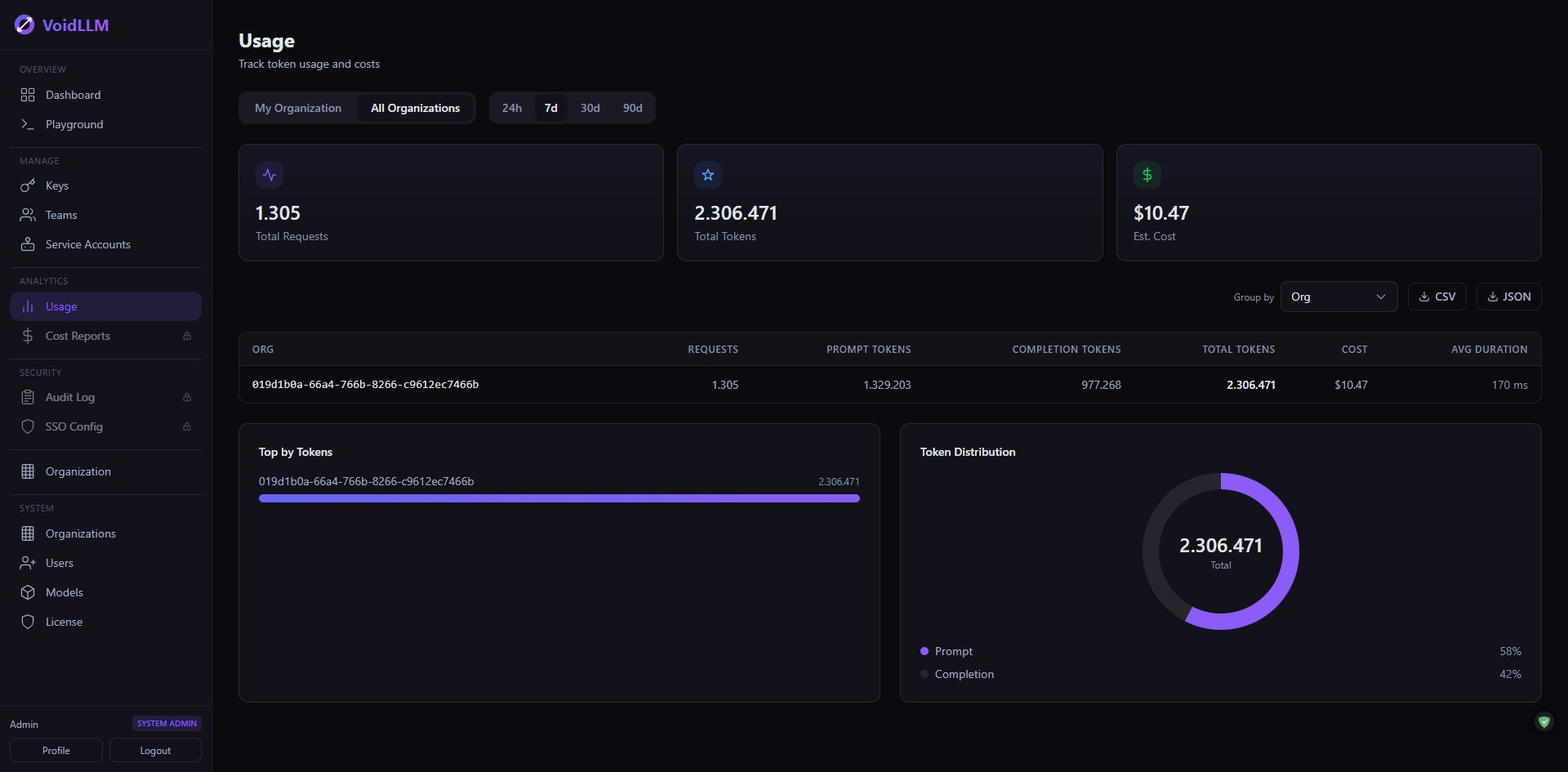The image size is (1568, 772).
Task: Open Dashboard via its grid icon
Action: click(28, 95)
